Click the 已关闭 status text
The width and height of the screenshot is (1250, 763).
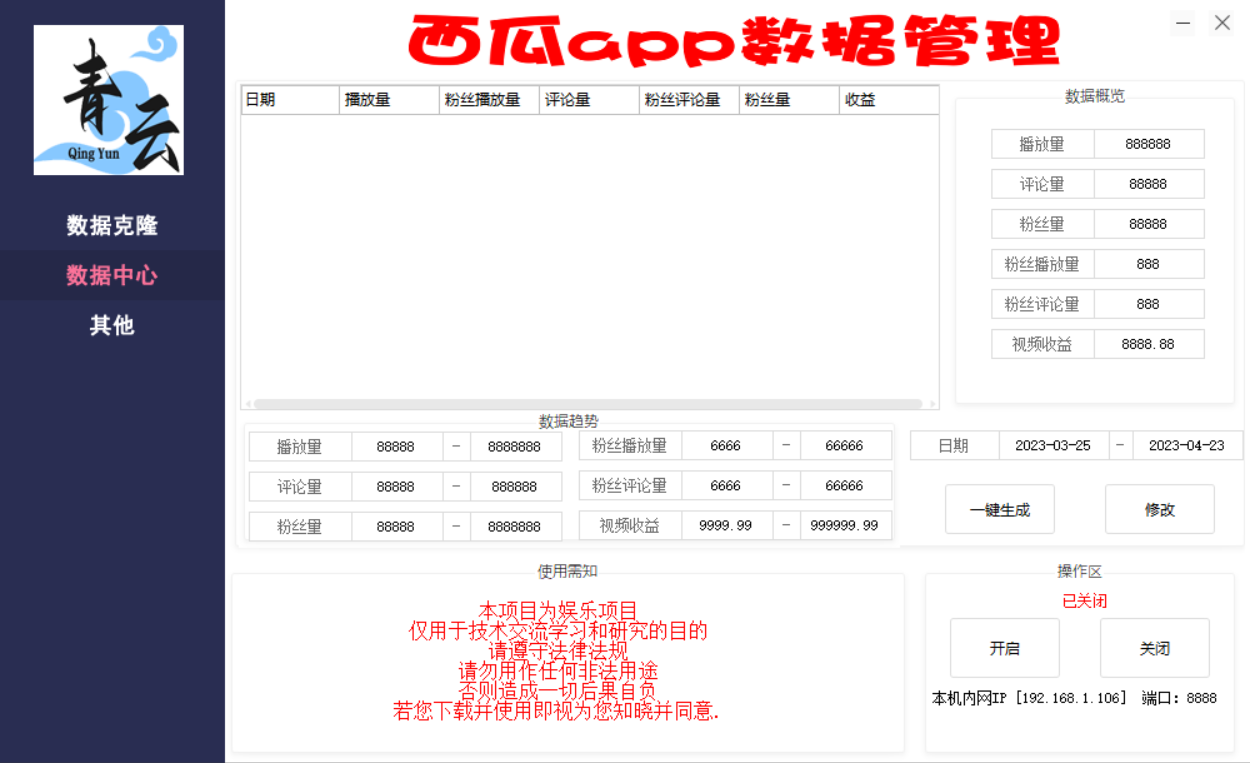click(x=1085, y=601)
